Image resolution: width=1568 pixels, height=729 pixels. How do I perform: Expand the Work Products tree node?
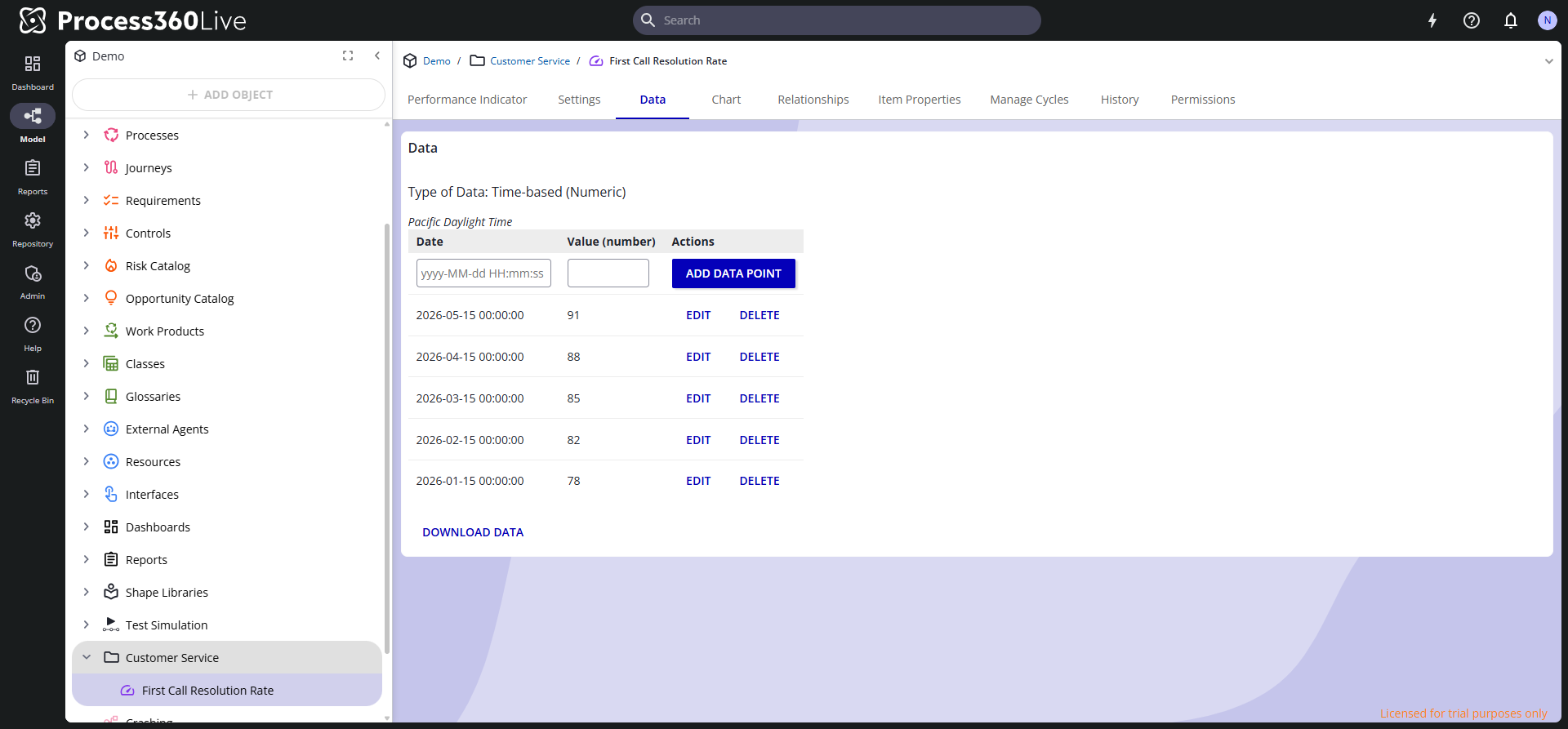tap(87, 331)
